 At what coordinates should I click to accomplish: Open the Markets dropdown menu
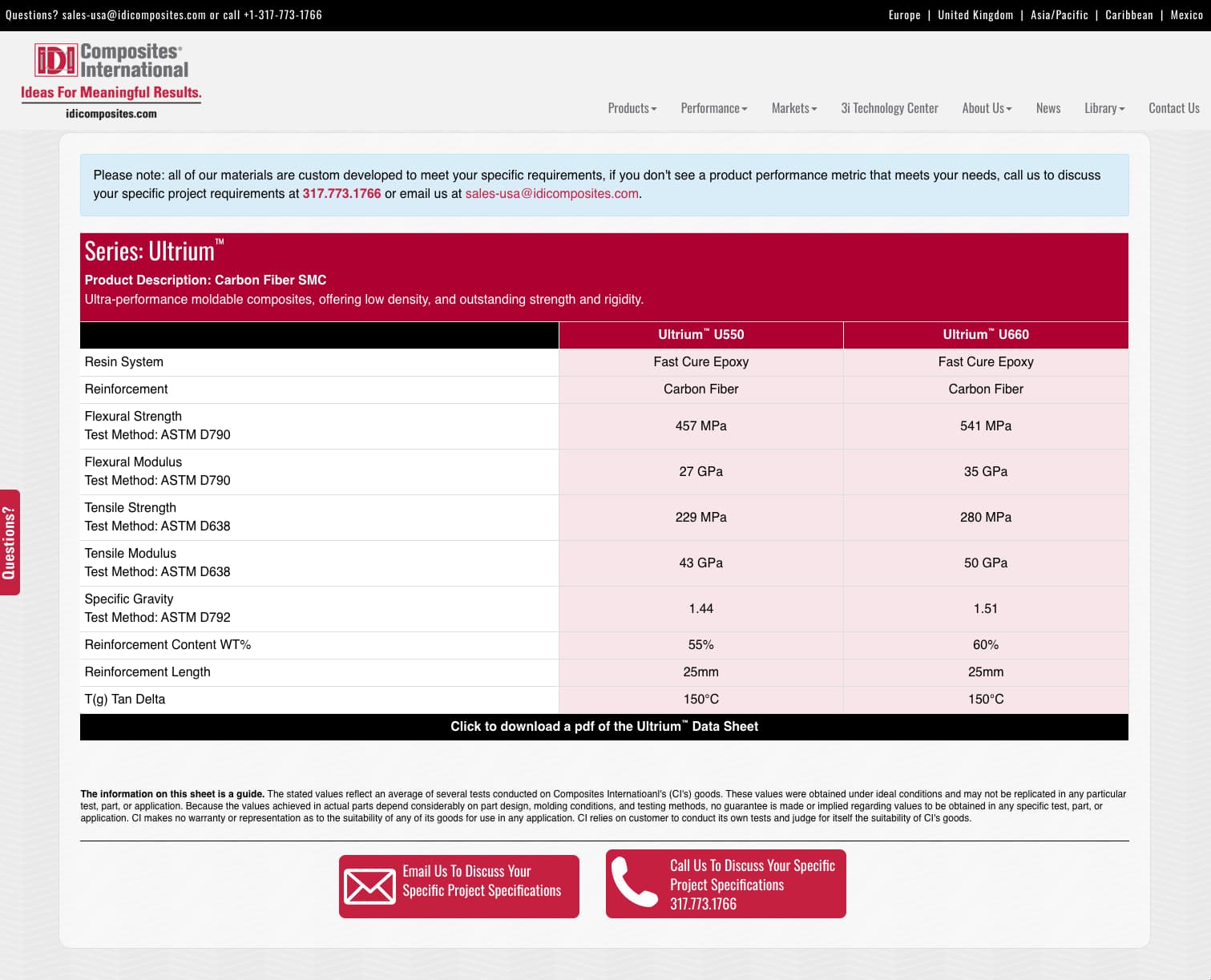tap(794, 108)
